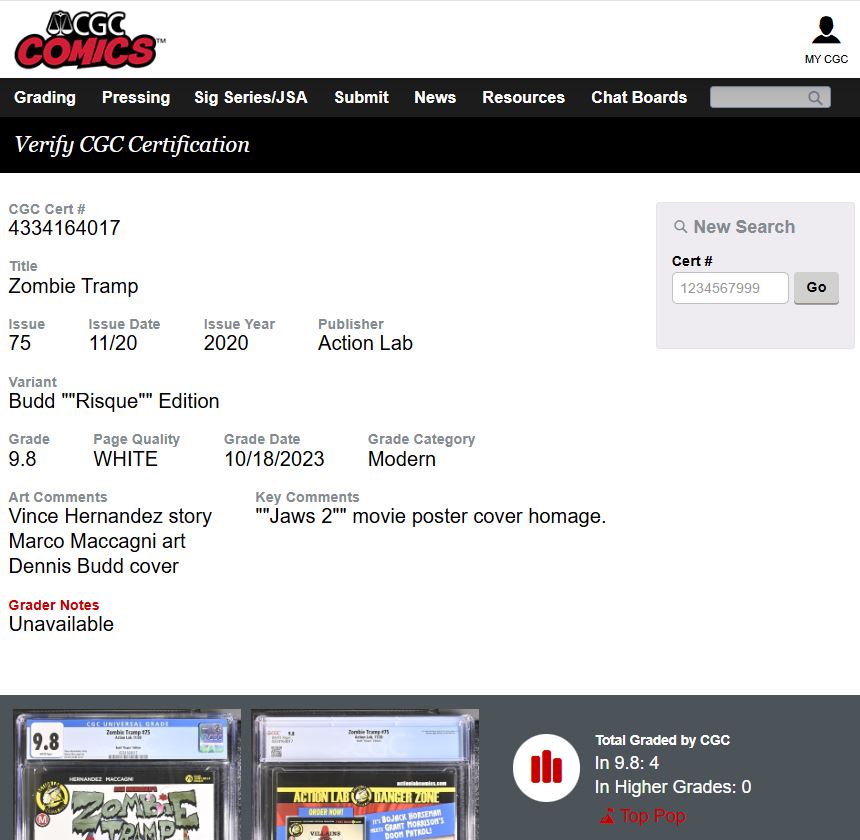Click the issue year 2020

pyautogui.click(x=226, y=343)
